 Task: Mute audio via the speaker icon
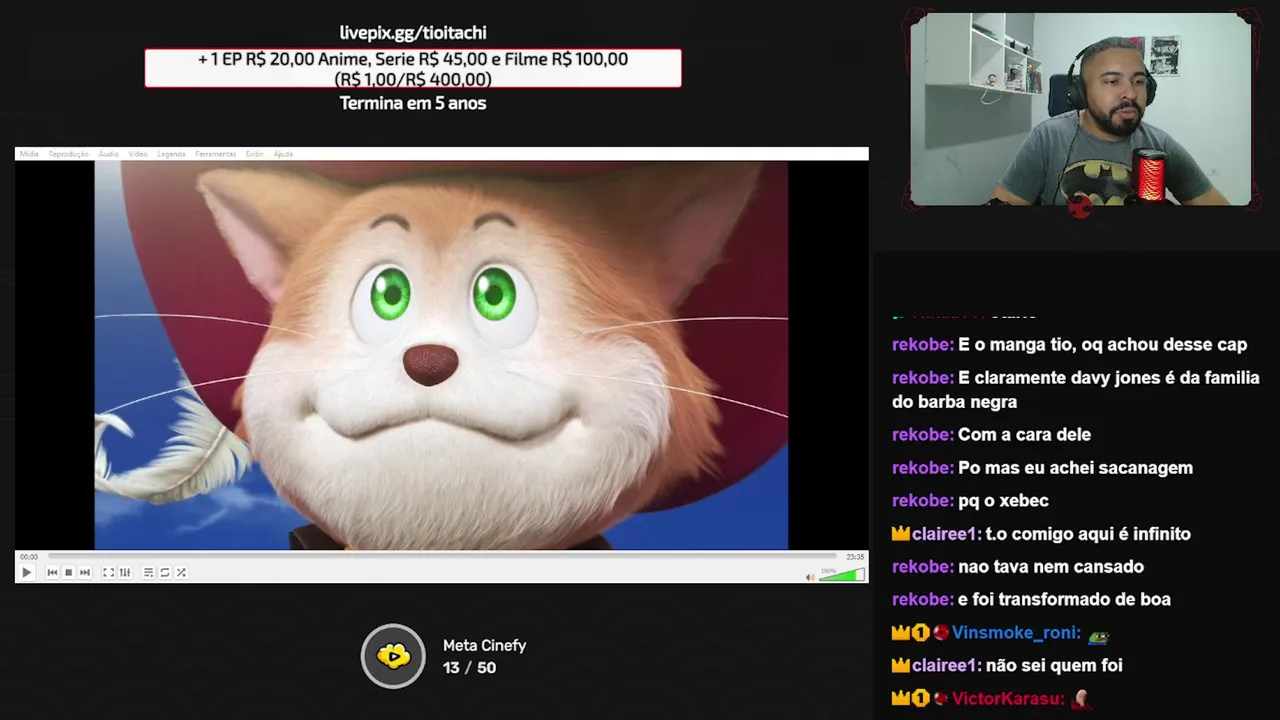[x=810, y=576]
